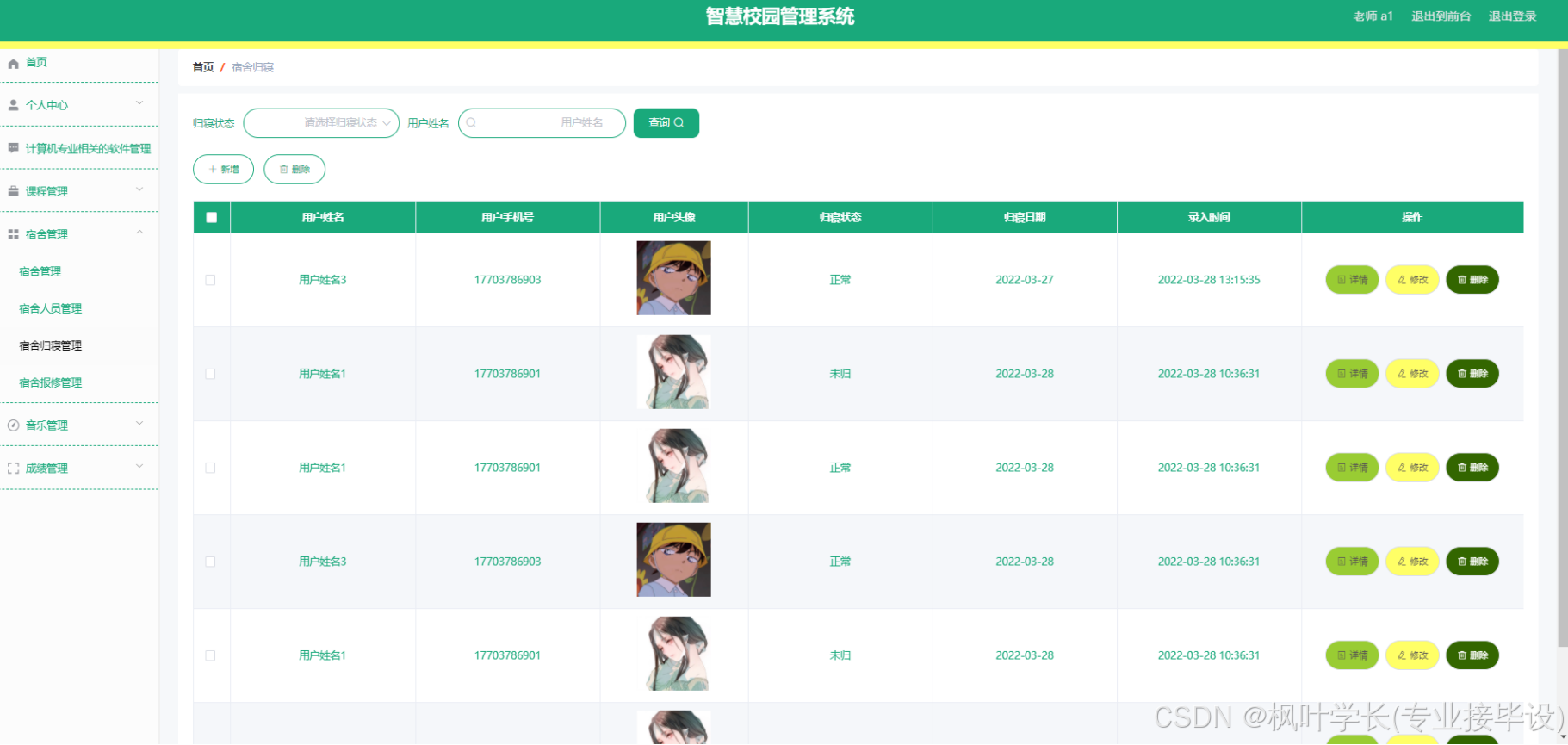
Task: Click 删除 for the 2022-03-27 row
Action: click(x=1472, y=280)
